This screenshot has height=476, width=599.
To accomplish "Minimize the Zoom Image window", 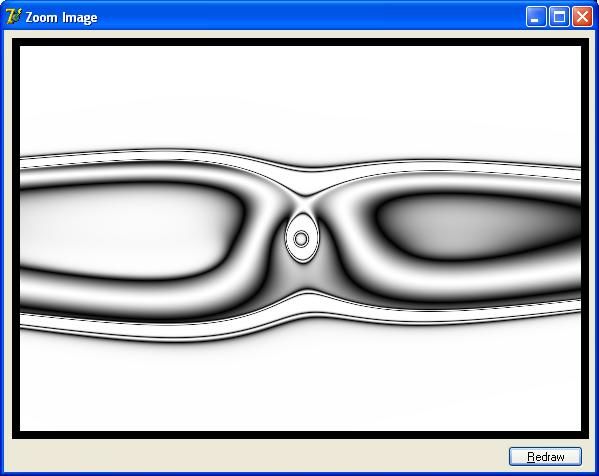I will click(x=536, y=17).
